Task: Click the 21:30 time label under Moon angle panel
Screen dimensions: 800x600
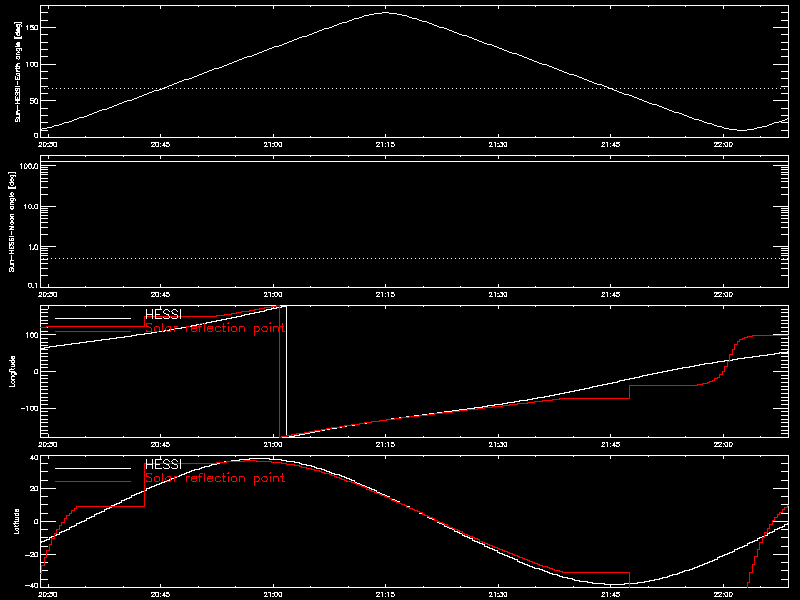Action: click(x=498, y=294)
